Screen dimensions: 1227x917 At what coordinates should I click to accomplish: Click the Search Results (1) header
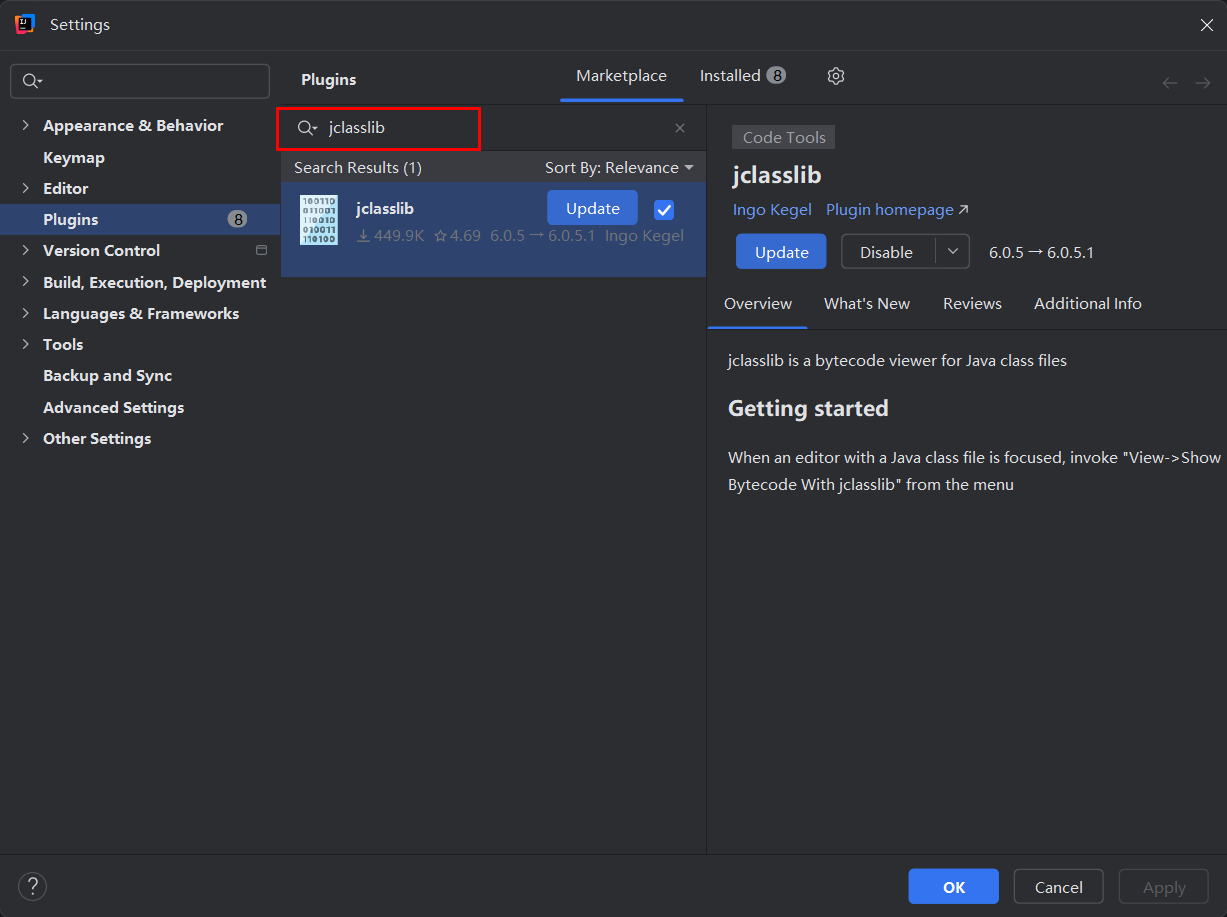tap(358, 168)
